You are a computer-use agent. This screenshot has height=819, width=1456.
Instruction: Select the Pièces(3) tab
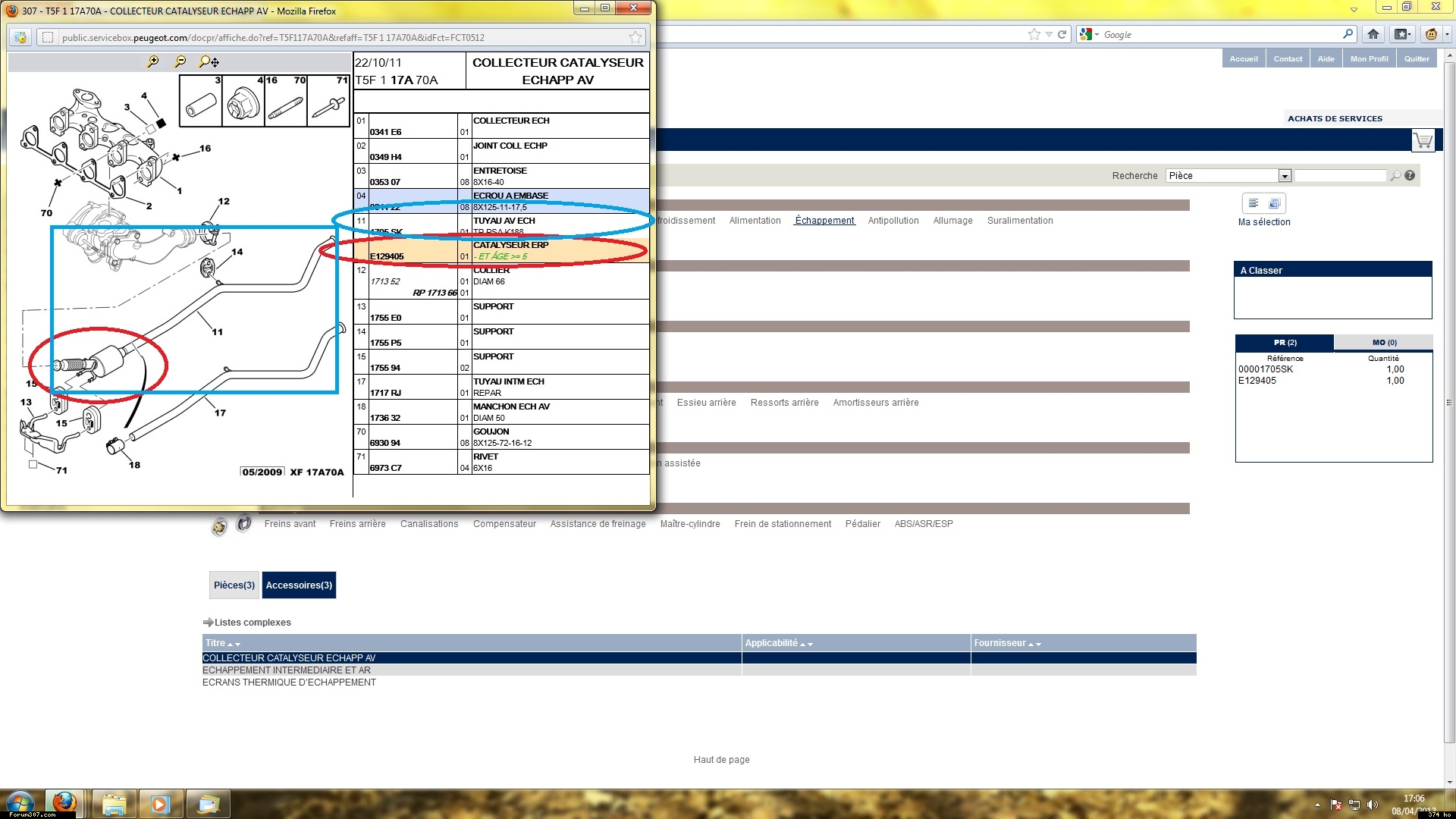[x=234, y=585]
